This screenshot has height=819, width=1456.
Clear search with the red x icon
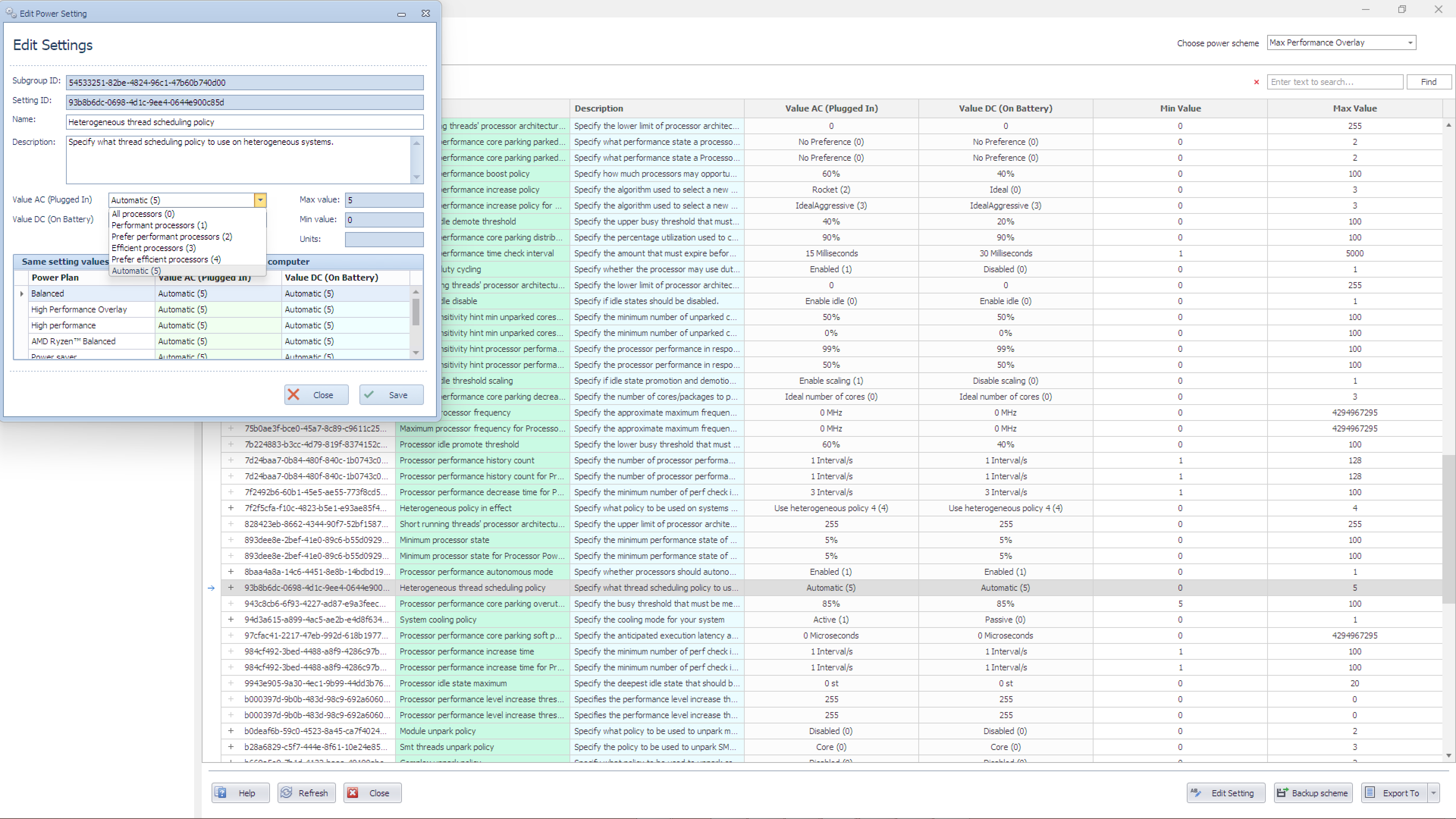1256,82
